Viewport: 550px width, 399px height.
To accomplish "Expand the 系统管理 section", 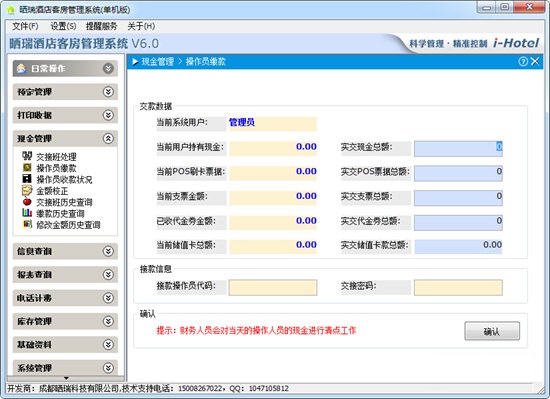I will click(108, 367).
